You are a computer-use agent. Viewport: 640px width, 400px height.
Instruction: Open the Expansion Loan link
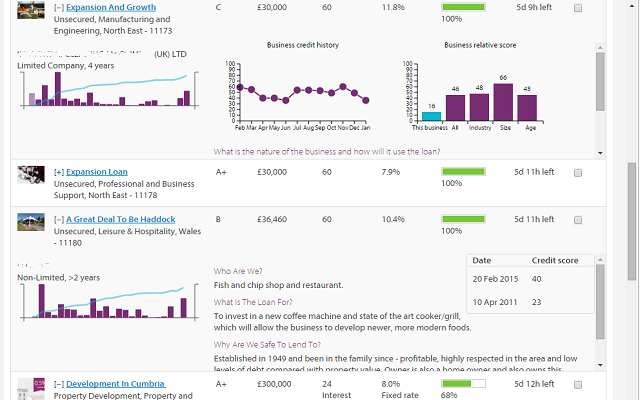click(x=97, y=172)
